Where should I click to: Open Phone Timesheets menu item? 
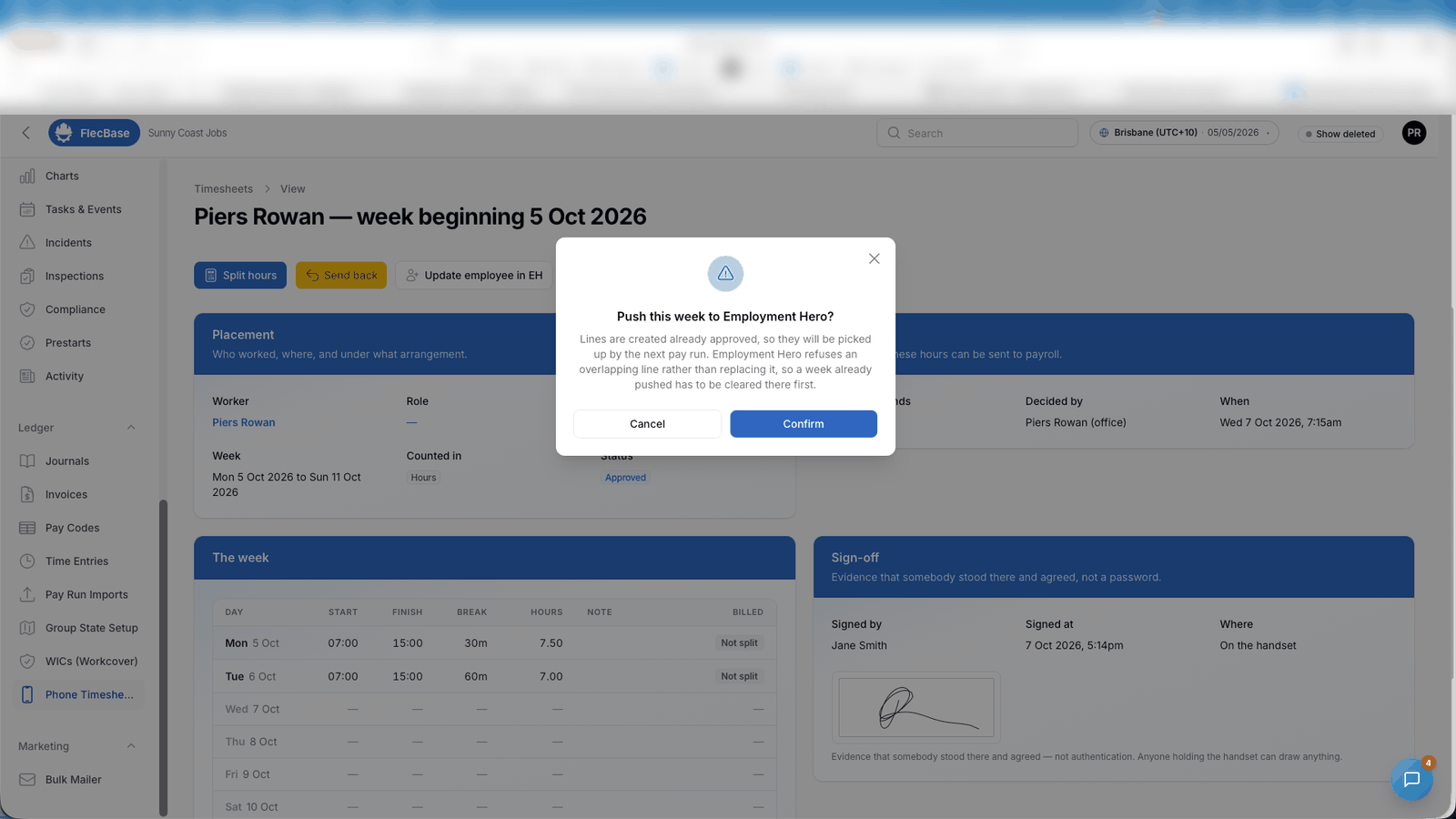[78, 695]
